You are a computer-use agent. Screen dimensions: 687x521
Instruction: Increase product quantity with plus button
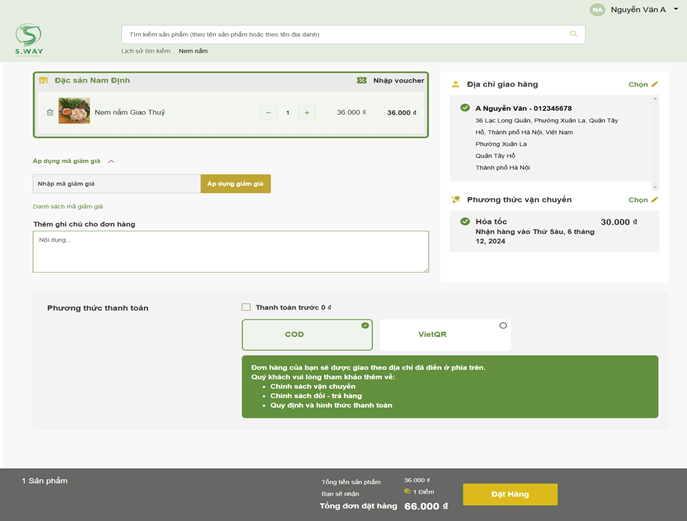[x=307, y=112]
